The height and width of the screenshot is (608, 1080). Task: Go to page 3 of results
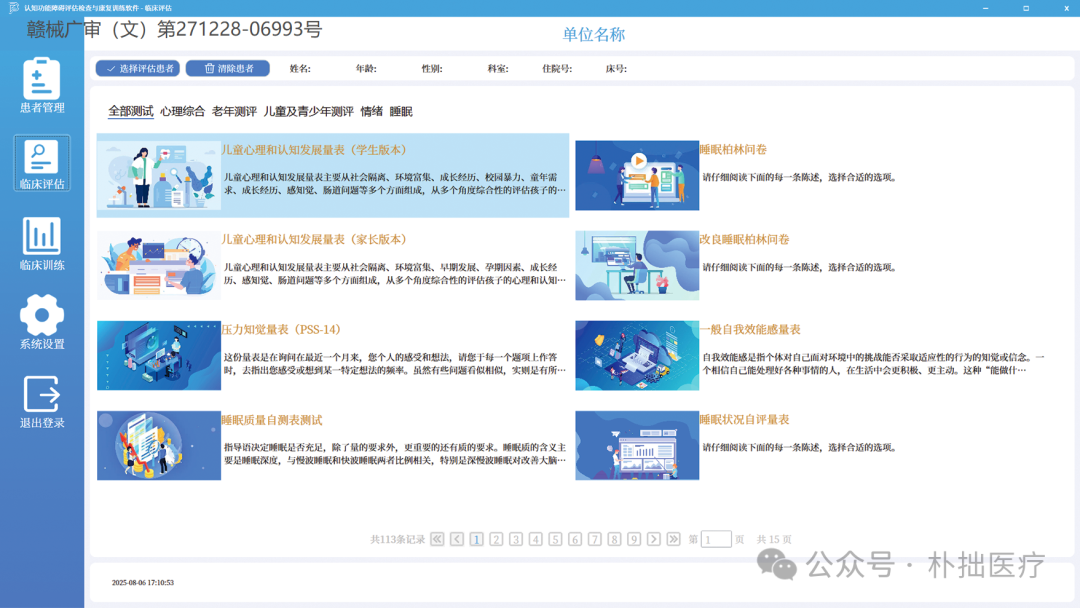pos(516,539)
